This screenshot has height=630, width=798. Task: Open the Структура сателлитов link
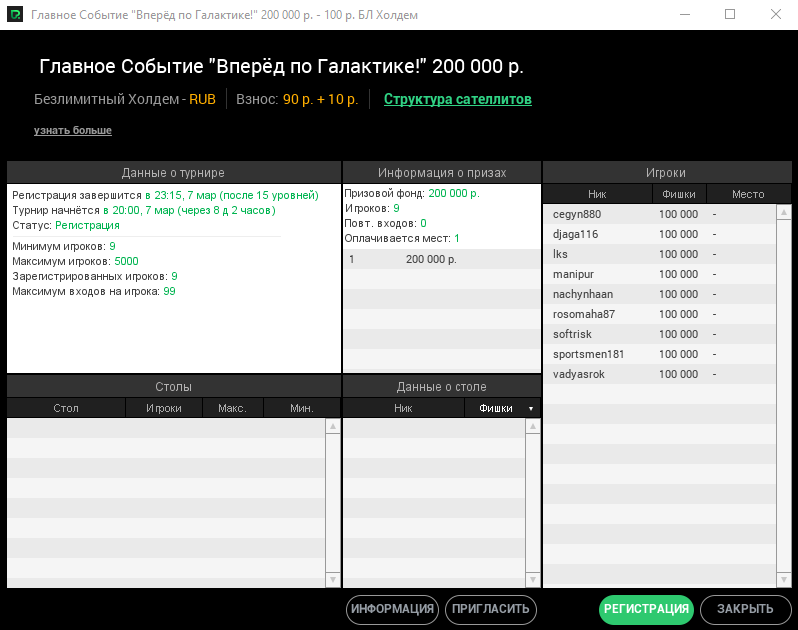(x=457, y=99)
